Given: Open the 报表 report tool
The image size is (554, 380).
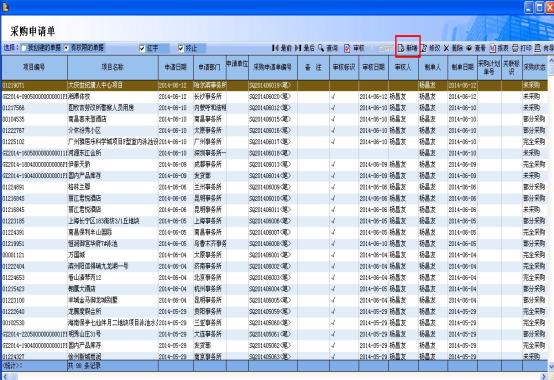Looking at the screenshot, I should click(499, 48).
